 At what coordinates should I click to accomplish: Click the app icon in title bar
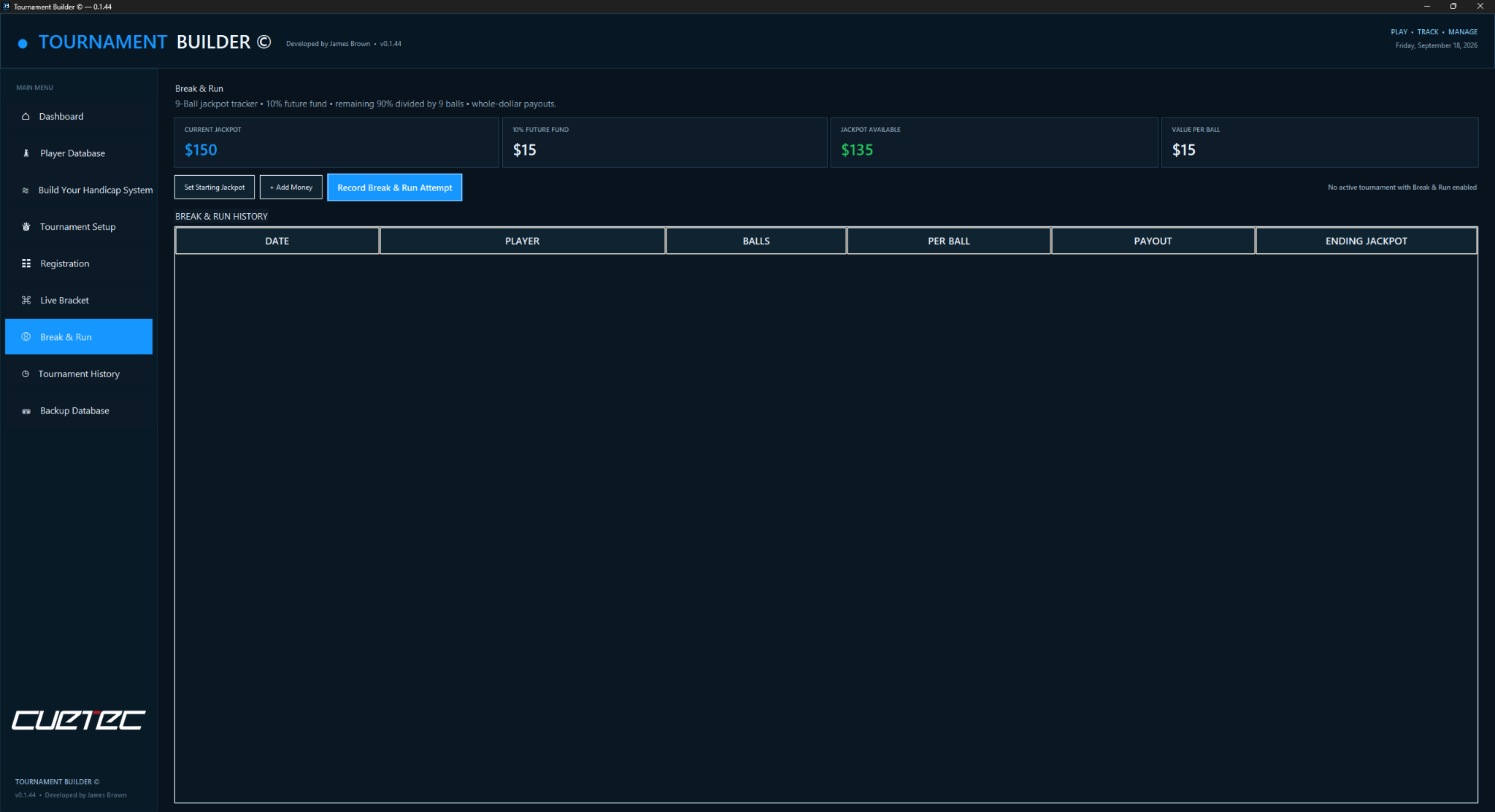(7, 7)
